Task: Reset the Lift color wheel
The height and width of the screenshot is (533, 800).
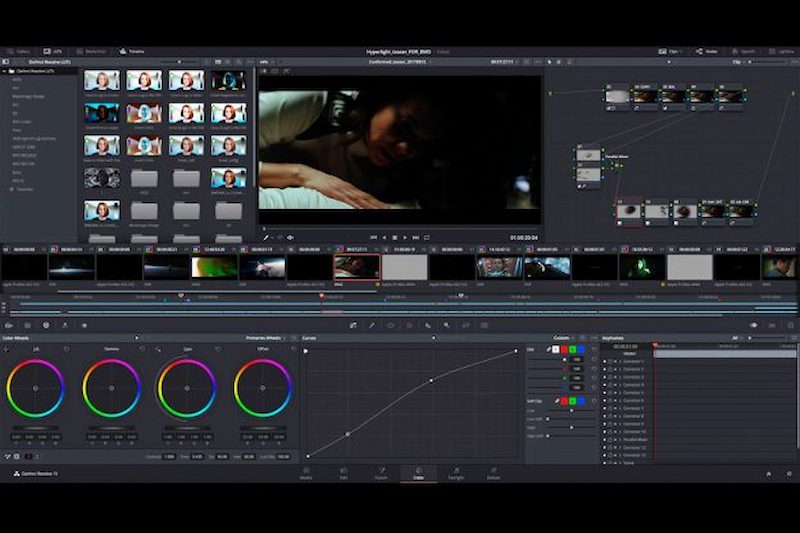Action: [67, 349]
